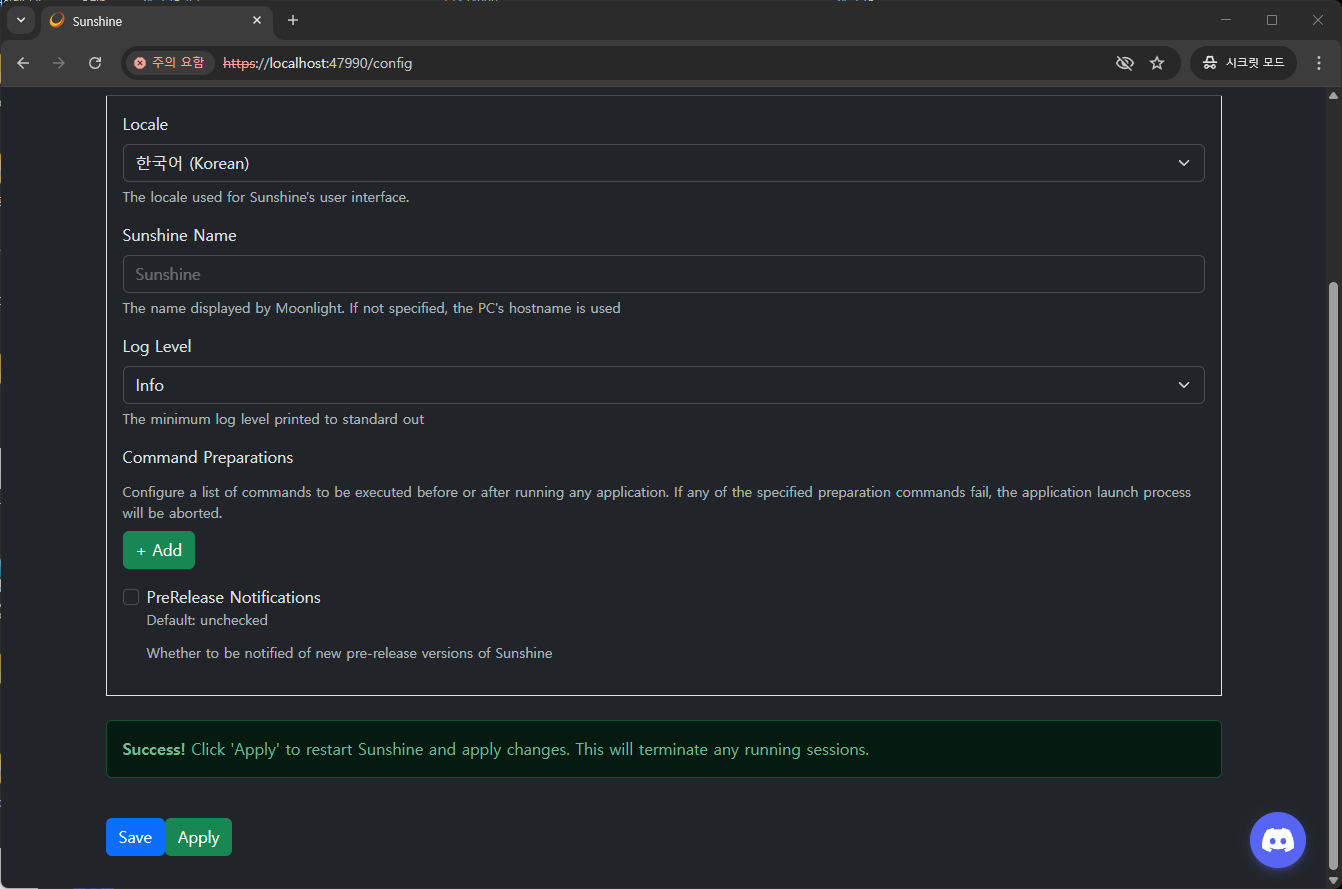Click the 'Locale' label
Viewport: 1342px width, 889px height.
coord(145,124)
